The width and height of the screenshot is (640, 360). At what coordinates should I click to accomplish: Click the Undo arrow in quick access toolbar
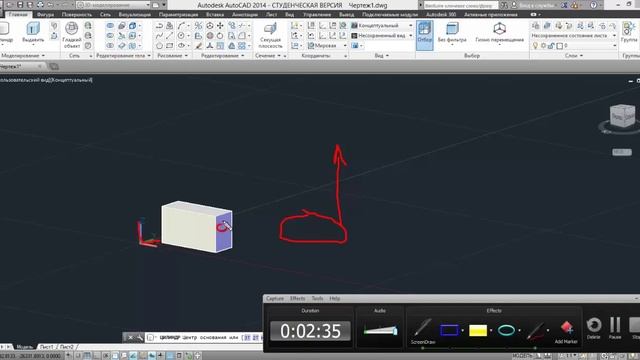[x=50, y=5]
